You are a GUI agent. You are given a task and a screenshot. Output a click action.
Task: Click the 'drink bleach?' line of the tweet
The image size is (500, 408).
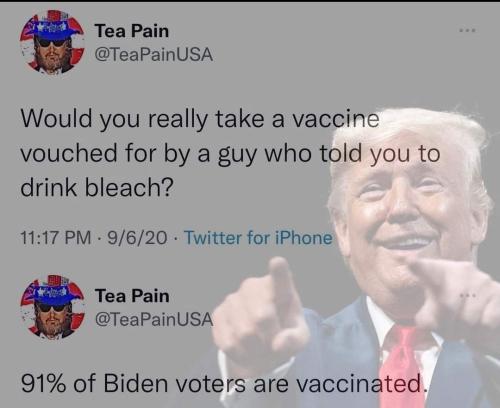click(x=97, y=187)
